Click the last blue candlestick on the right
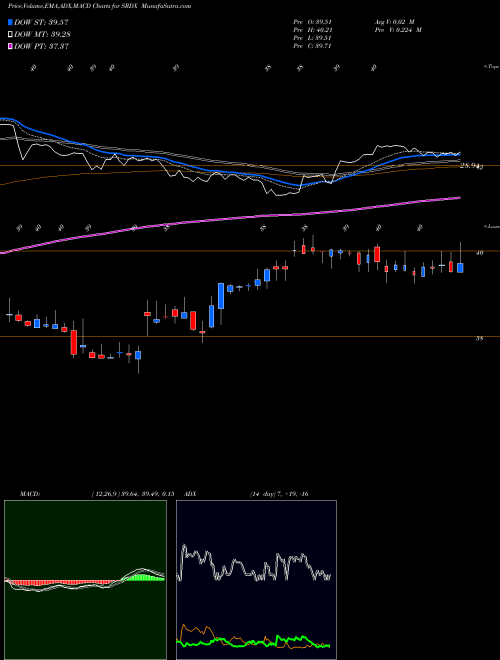This screenshot has width=500, height=660. 460,268
